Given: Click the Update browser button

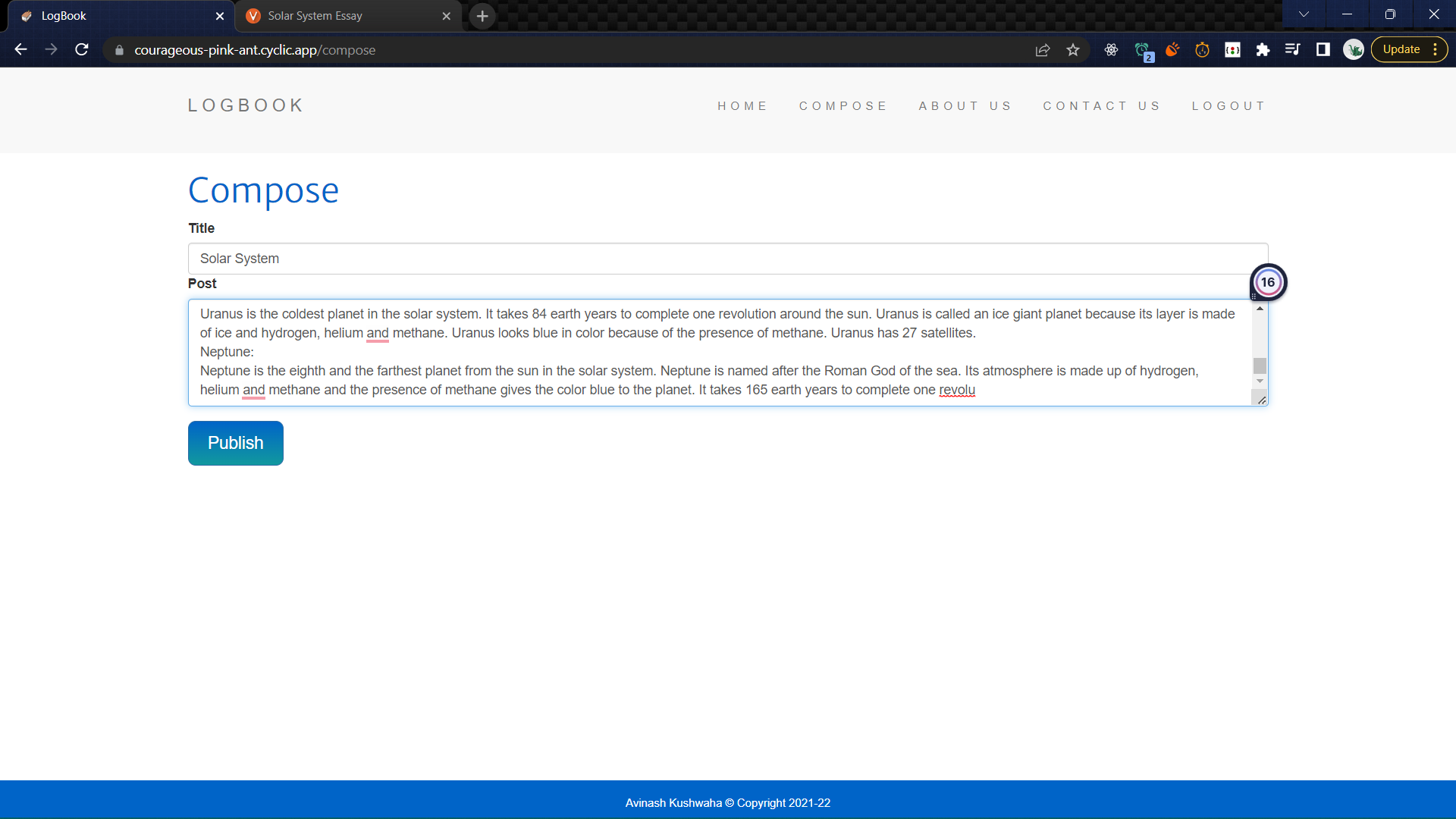Looking at the screenshot, I should (x=1402, y=49).
